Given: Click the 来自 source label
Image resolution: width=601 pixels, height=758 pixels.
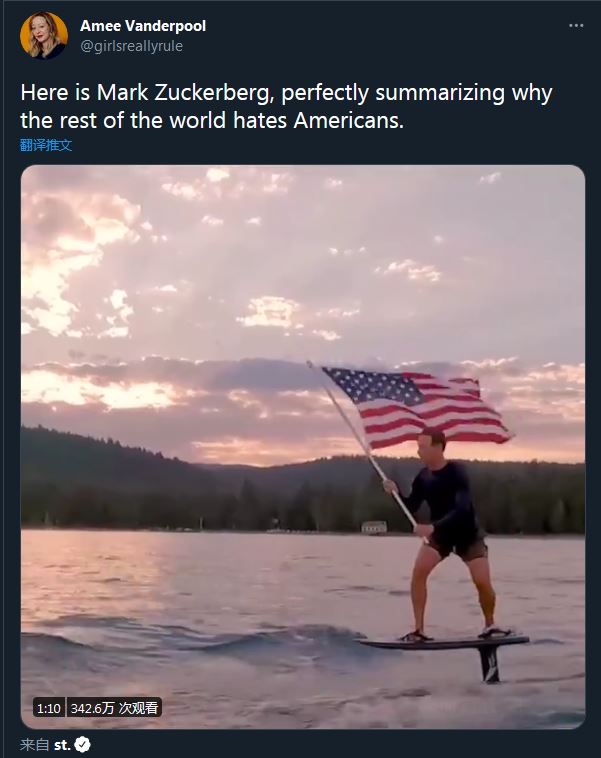Looking at the screenshot, I should (x=34, y=745).
